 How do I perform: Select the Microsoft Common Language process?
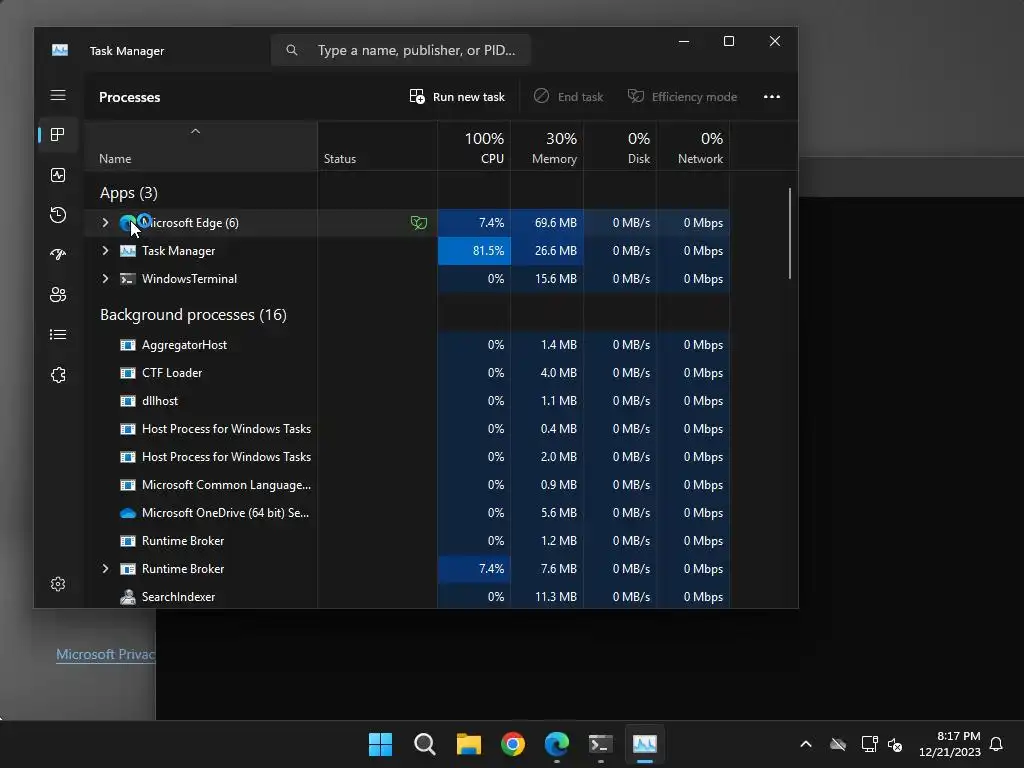(x=407, y=485)
